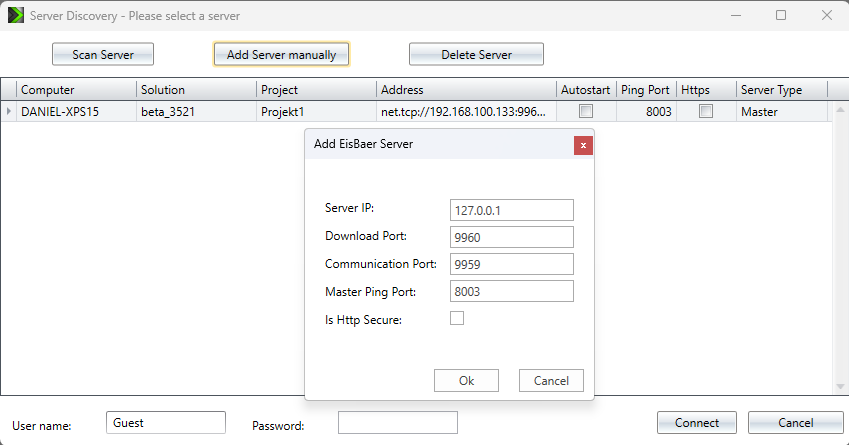Viewport: 849px width, 445px height.
Task: Click the Delete Server button
Action: click(x=476, y=54)
